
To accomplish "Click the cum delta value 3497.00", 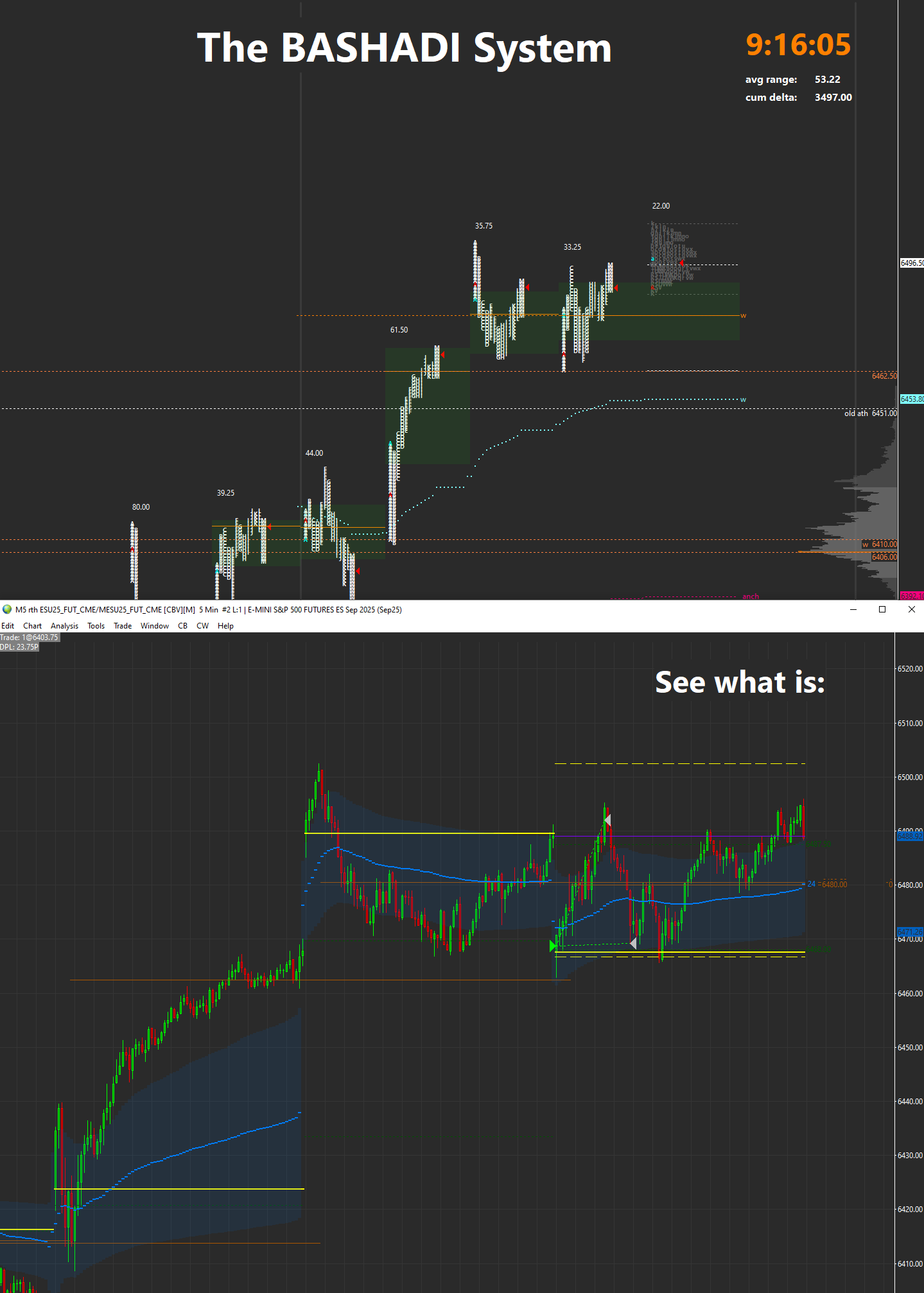I will click(x=833, y=98).
